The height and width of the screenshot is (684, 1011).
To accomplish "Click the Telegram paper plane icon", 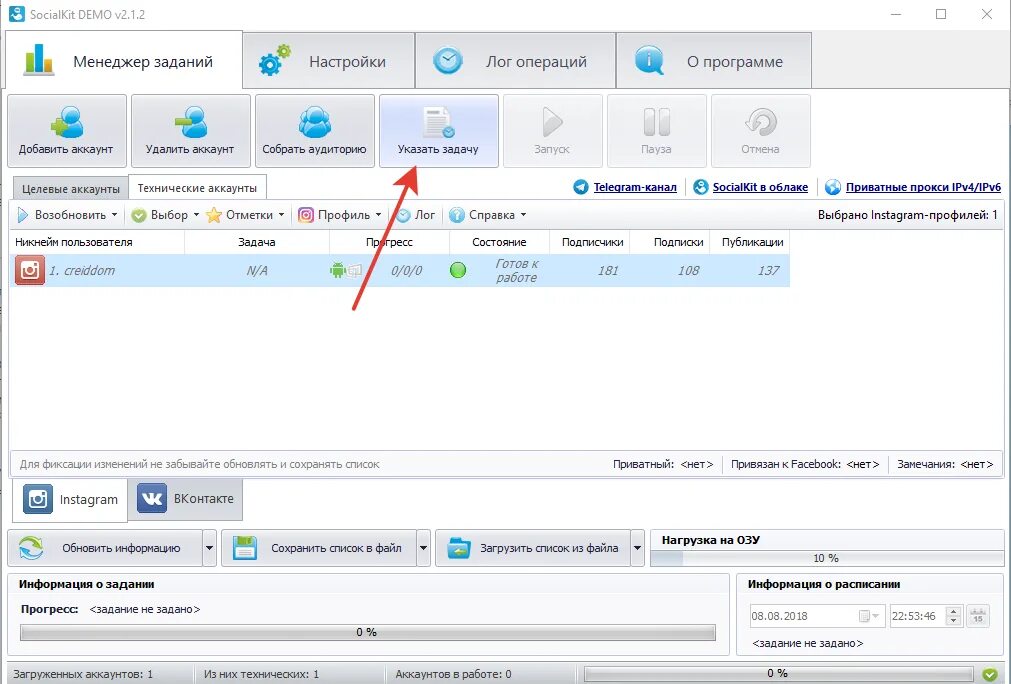I will 581,187.
